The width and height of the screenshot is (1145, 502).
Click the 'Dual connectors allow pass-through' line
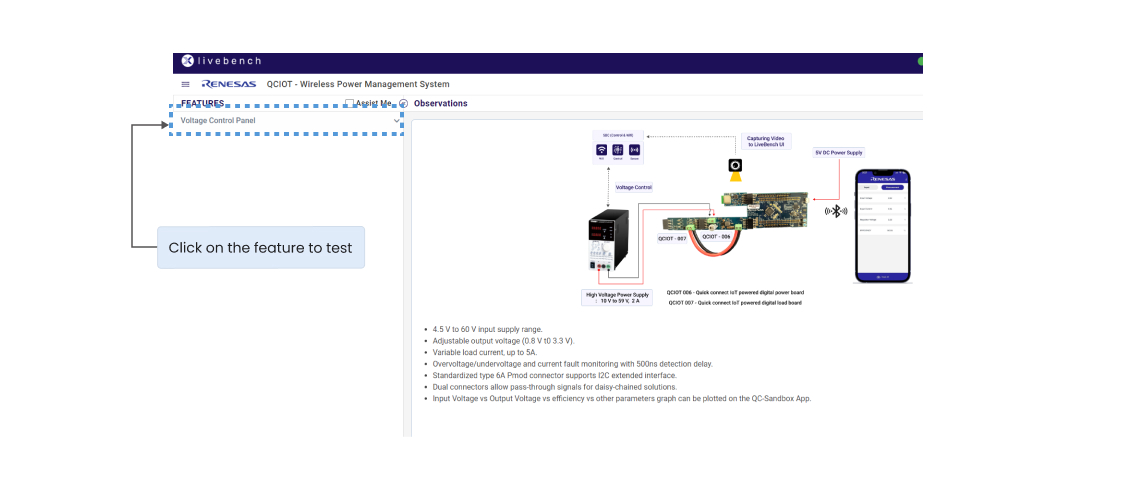(554, 387)
